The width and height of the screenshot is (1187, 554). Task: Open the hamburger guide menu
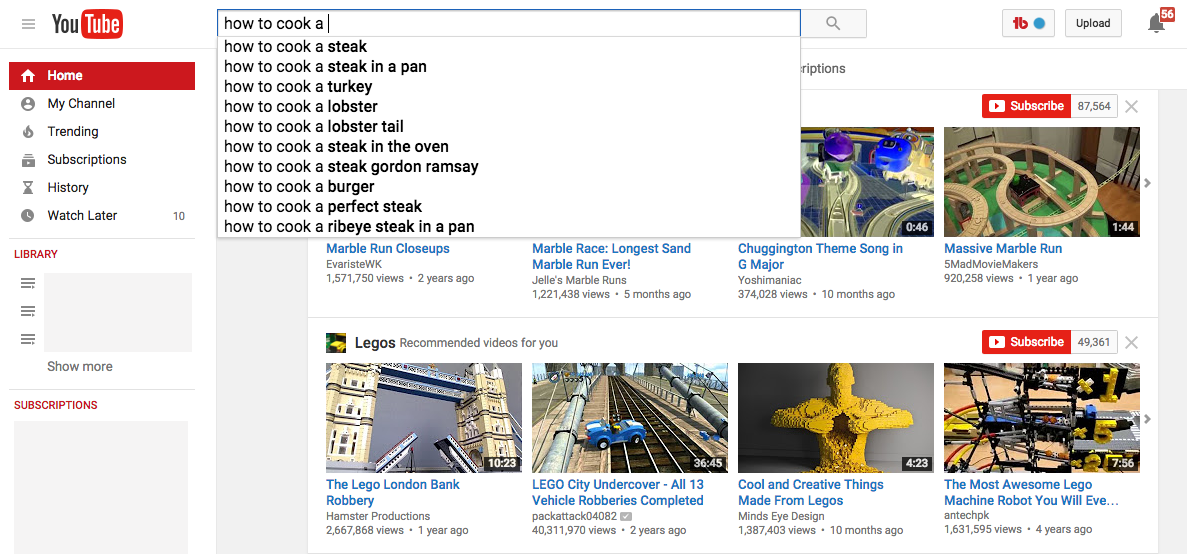pos(29,23)
